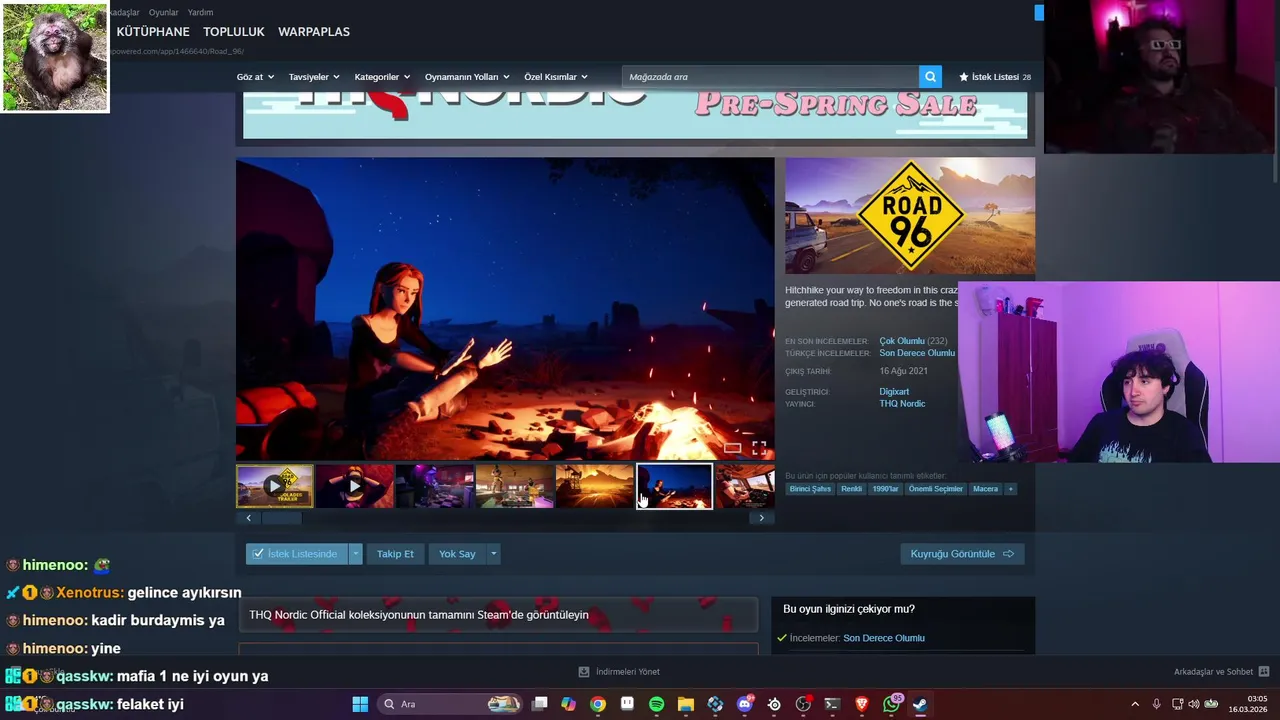Expand the Yok Say dropdown arrow
Screen dimensions: 1280x720
tap(493, 554)
